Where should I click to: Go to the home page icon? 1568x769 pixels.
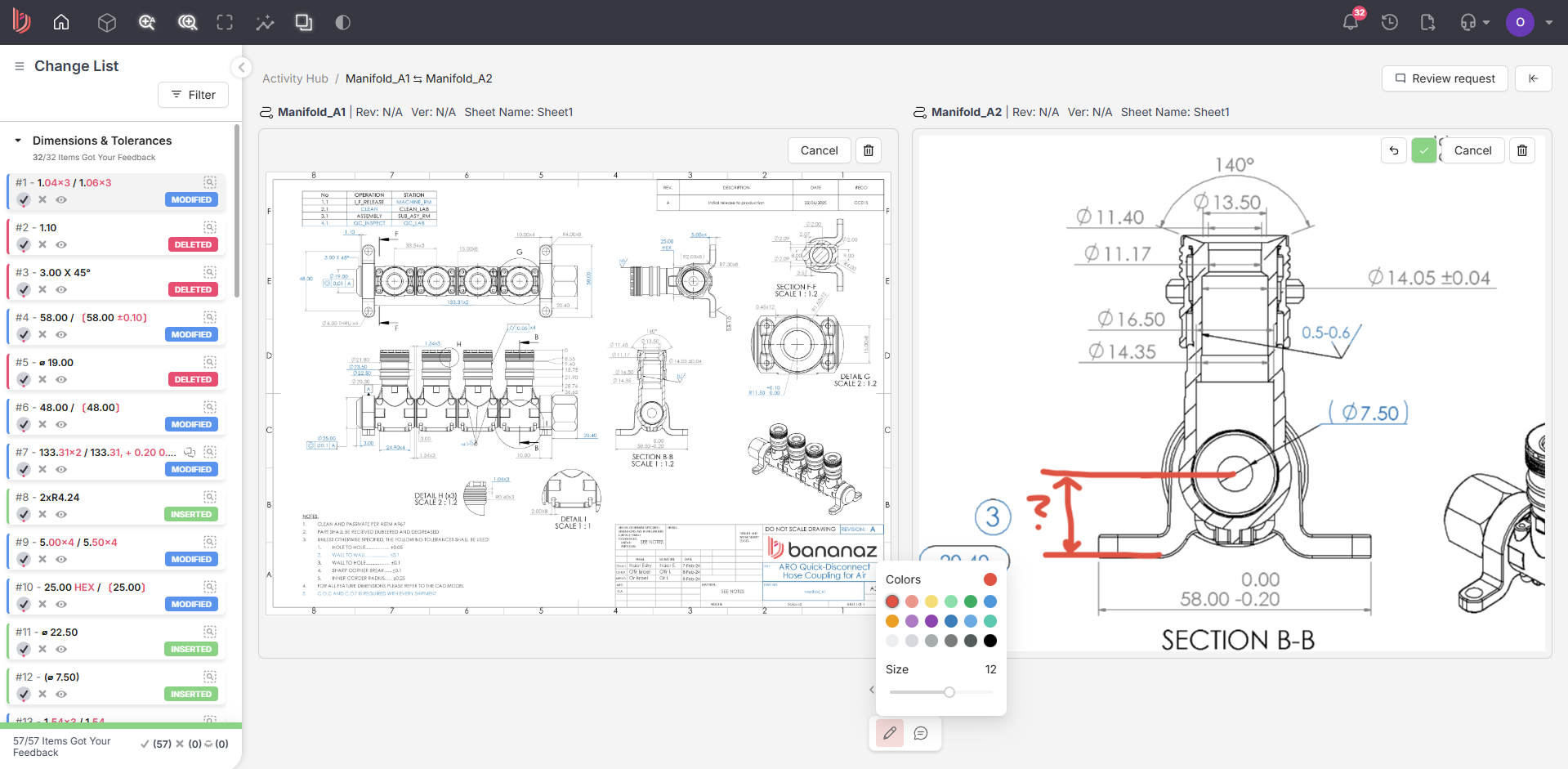(61, 22)
